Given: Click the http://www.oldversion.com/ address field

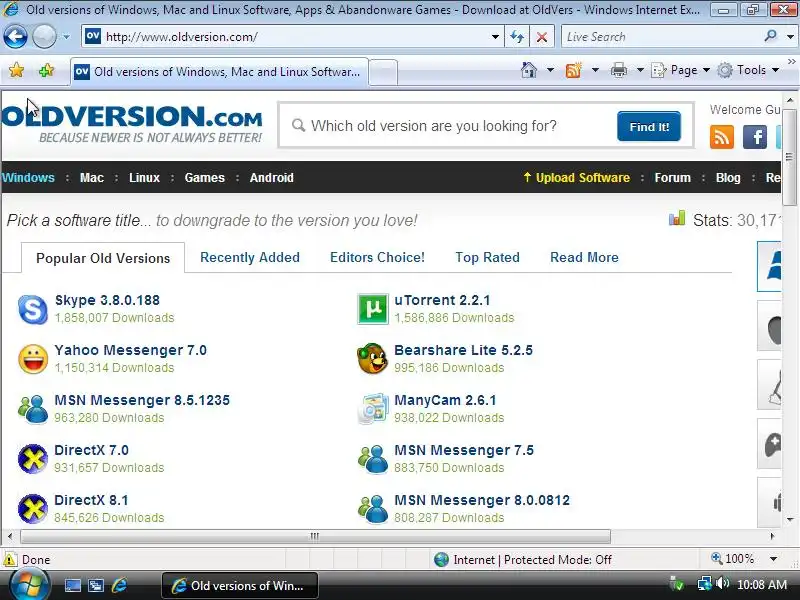Looking at the screenshot, I should click(x=293, y=37).
